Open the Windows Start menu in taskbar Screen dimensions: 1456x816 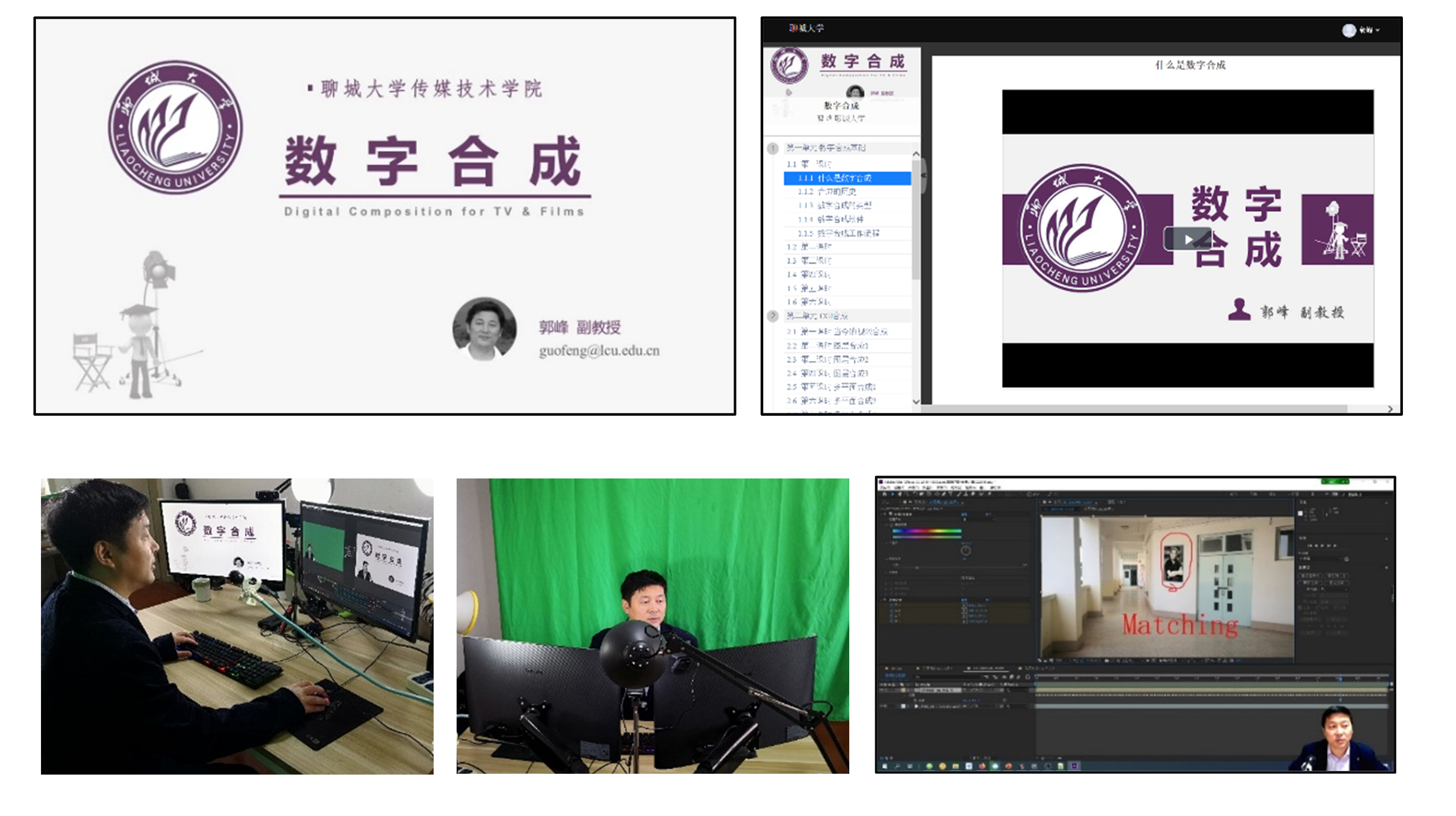coord(884,766)
